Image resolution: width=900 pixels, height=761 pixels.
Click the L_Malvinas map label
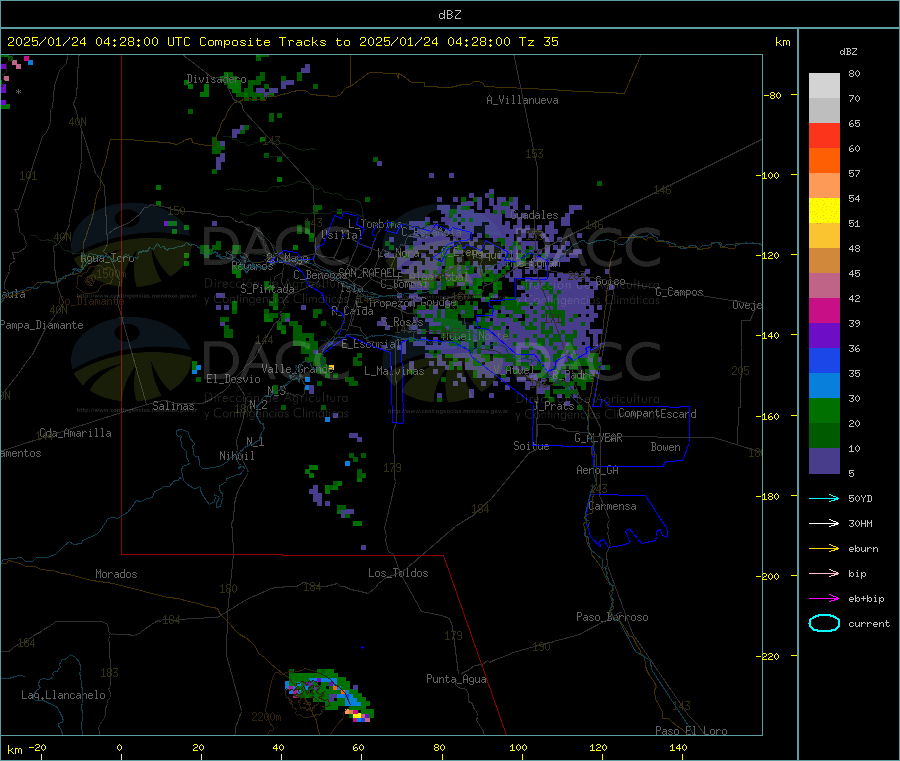click(394, 371)
